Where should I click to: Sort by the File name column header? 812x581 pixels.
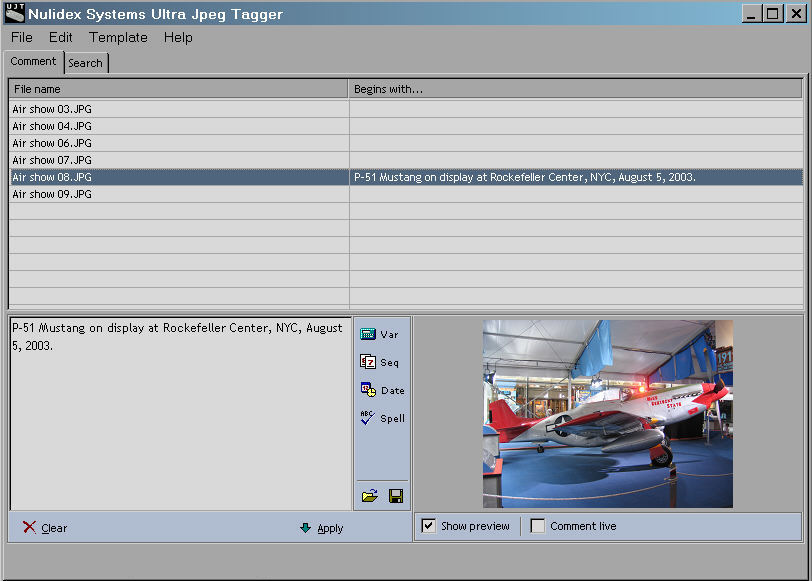pos(179,89)
